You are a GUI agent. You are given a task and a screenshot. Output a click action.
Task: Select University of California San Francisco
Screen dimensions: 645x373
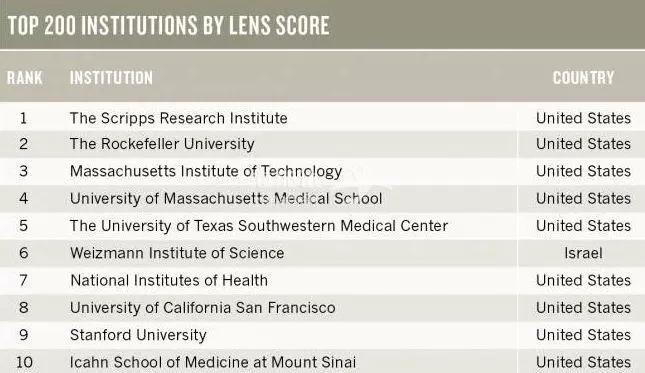pos(202,308)
